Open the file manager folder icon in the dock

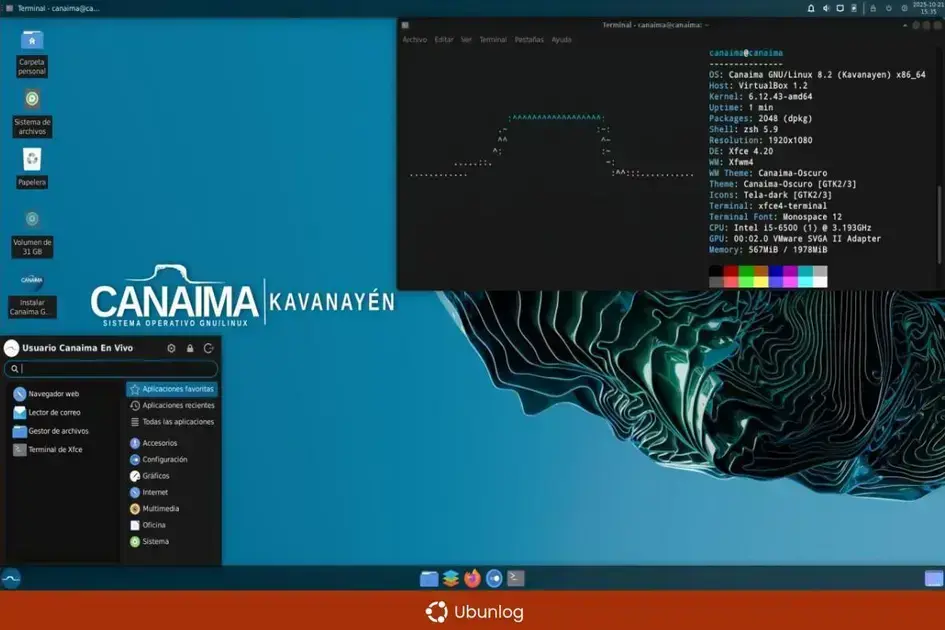click(x=429, y=578)
